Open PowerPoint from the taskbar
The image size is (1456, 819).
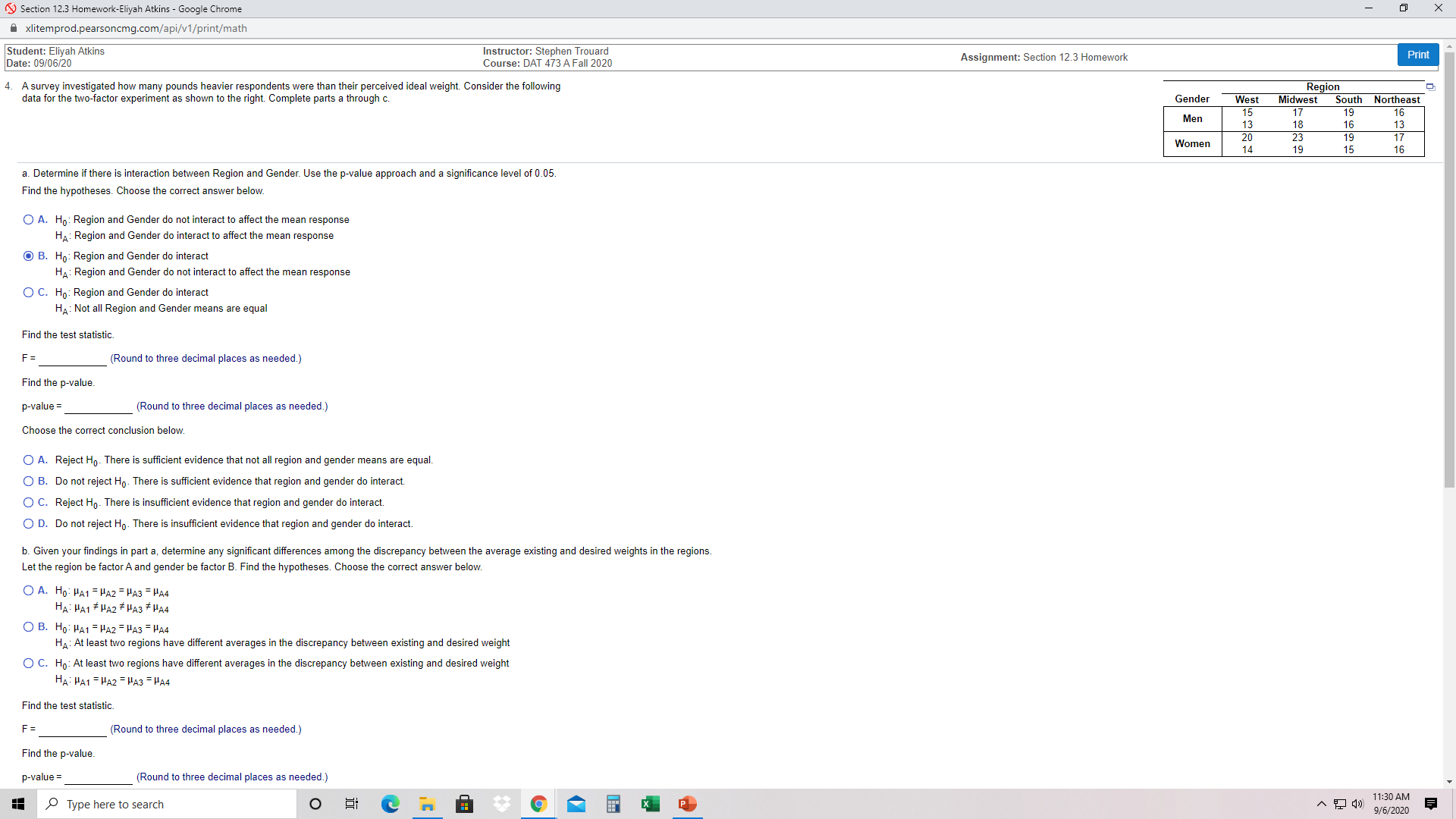tap(687, 804)
